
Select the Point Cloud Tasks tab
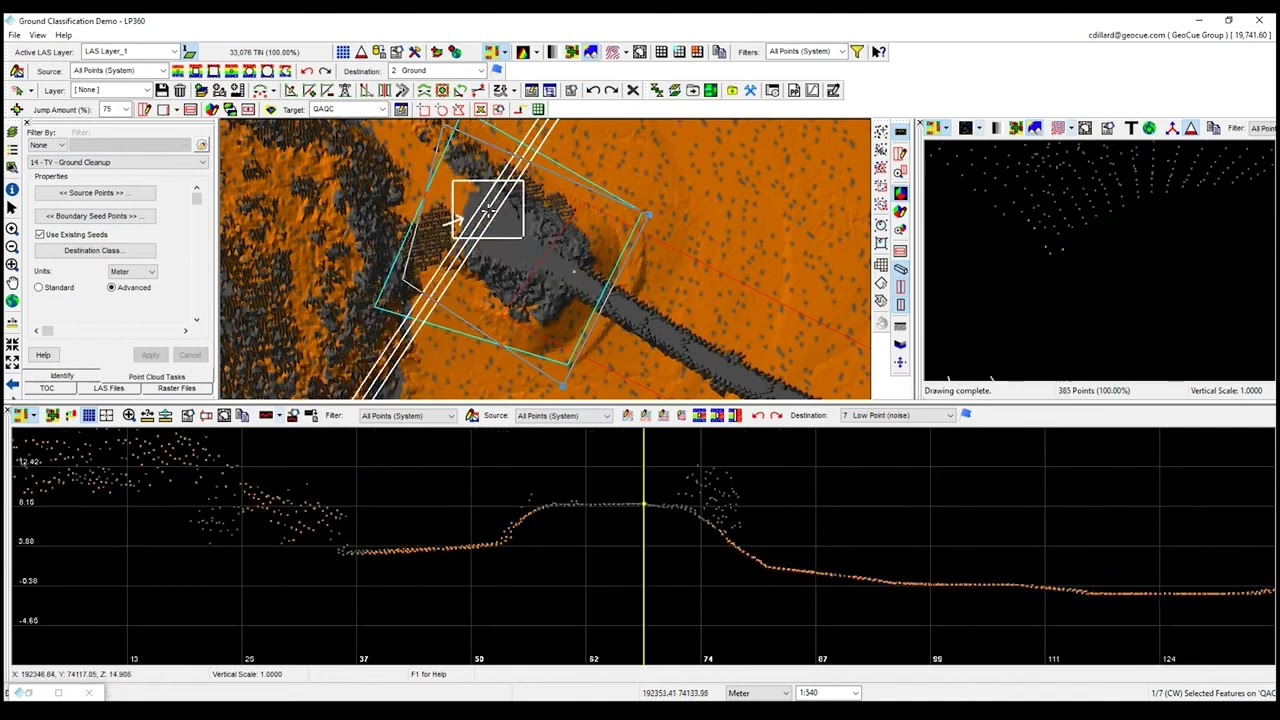[157, 377]
